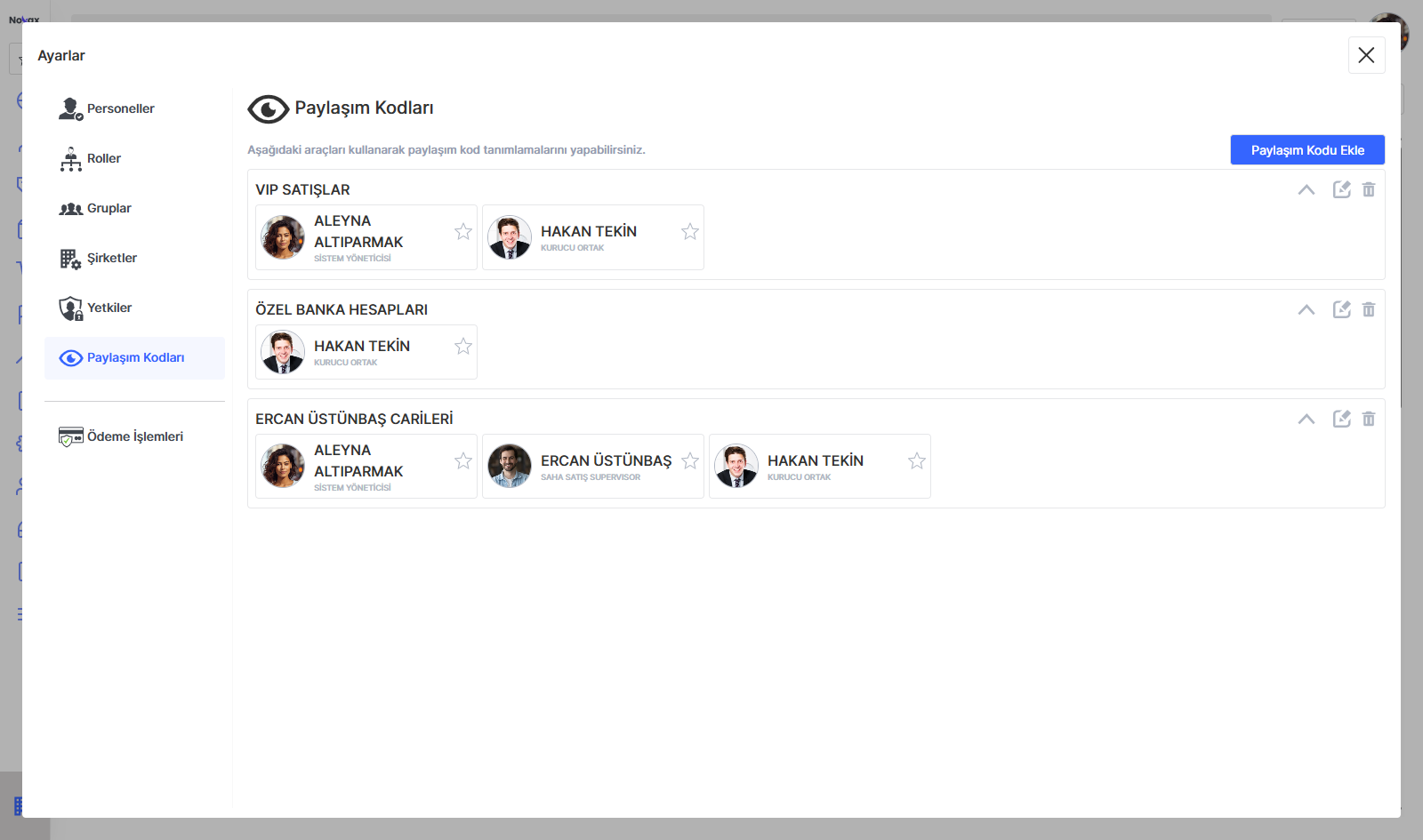The height and width of the screenshot is (840, 1423).
Task: Delete the VIP SATIŞLAR sharing code
Action: (1369, 189)
